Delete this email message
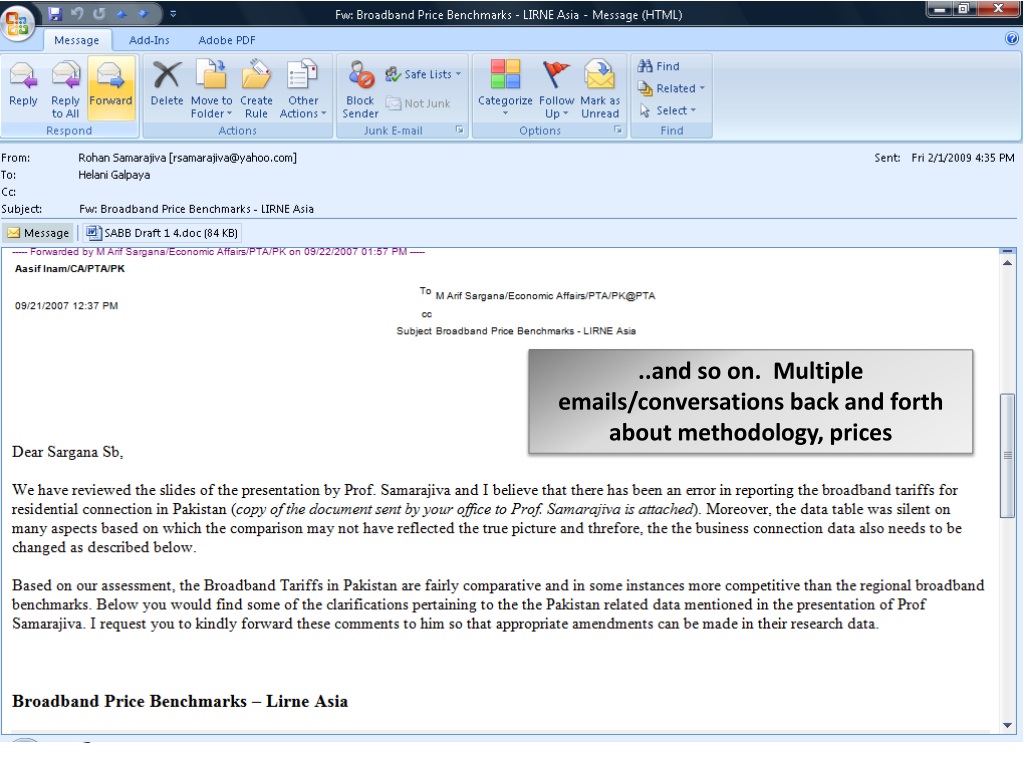 (167, 88)
